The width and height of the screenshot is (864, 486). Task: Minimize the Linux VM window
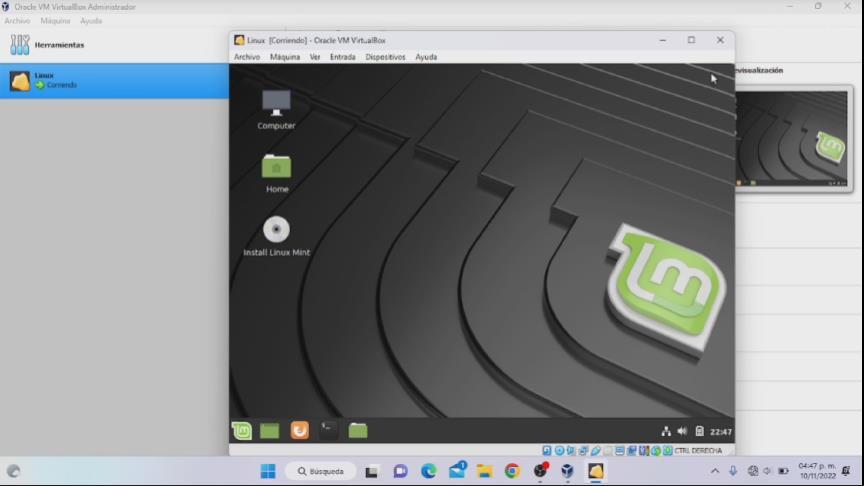point(663,40)
